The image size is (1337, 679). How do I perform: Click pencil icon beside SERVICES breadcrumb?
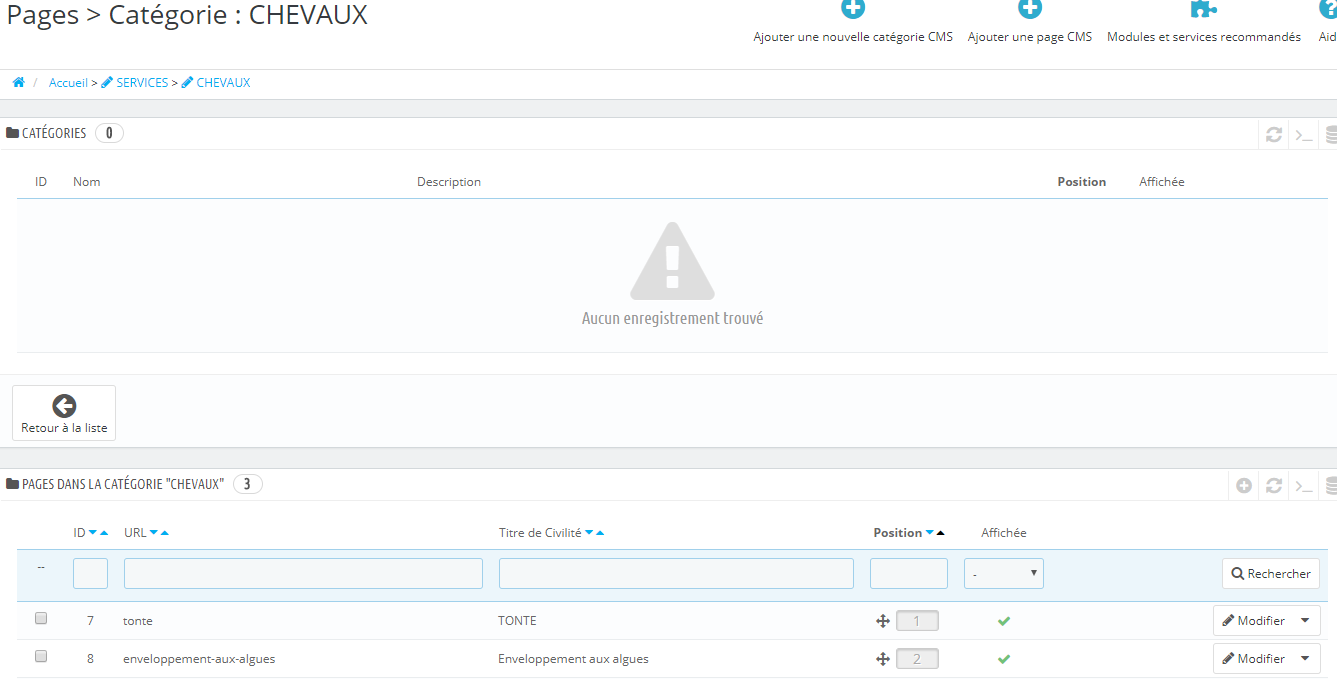click(x=107, y=83)
